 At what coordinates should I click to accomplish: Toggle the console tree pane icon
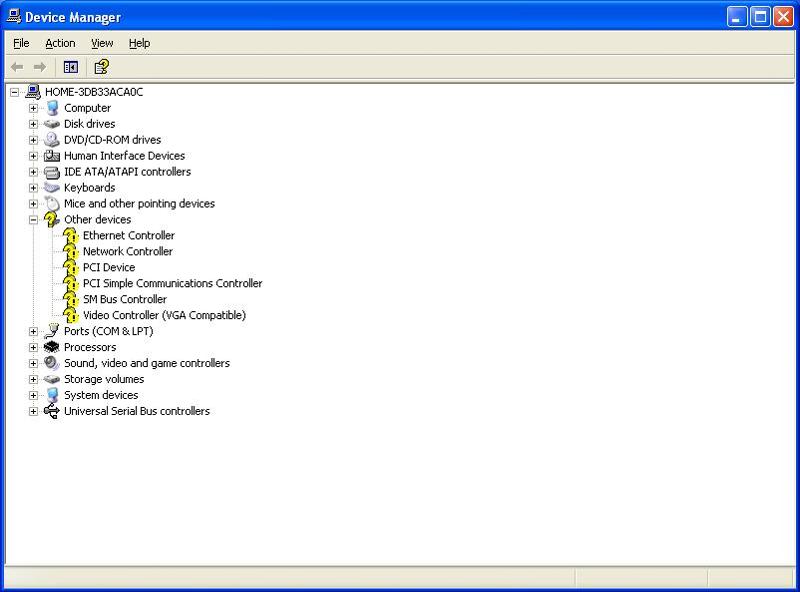(x=70, y=67)
